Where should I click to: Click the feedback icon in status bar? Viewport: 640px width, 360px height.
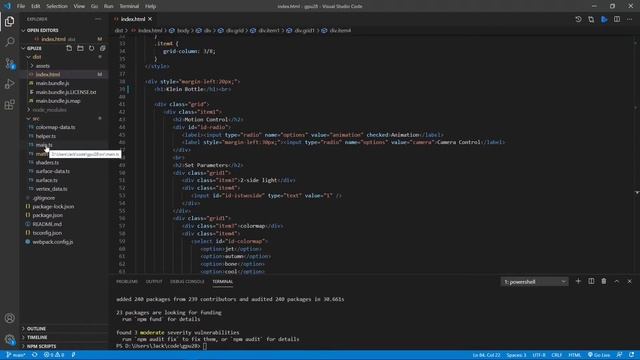[x=619, y=355]
